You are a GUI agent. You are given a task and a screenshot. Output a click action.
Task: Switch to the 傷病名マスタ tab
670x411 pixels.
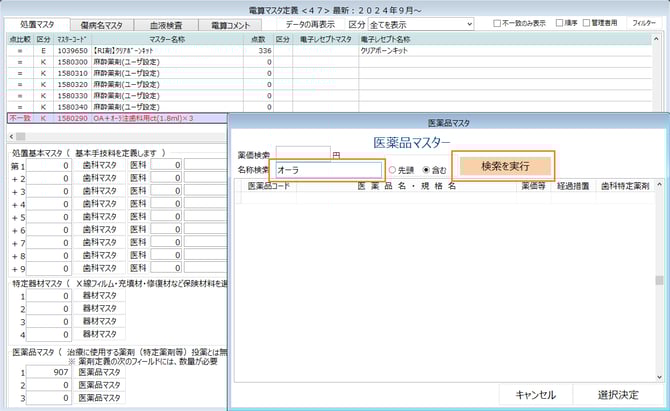click(102, 24)
